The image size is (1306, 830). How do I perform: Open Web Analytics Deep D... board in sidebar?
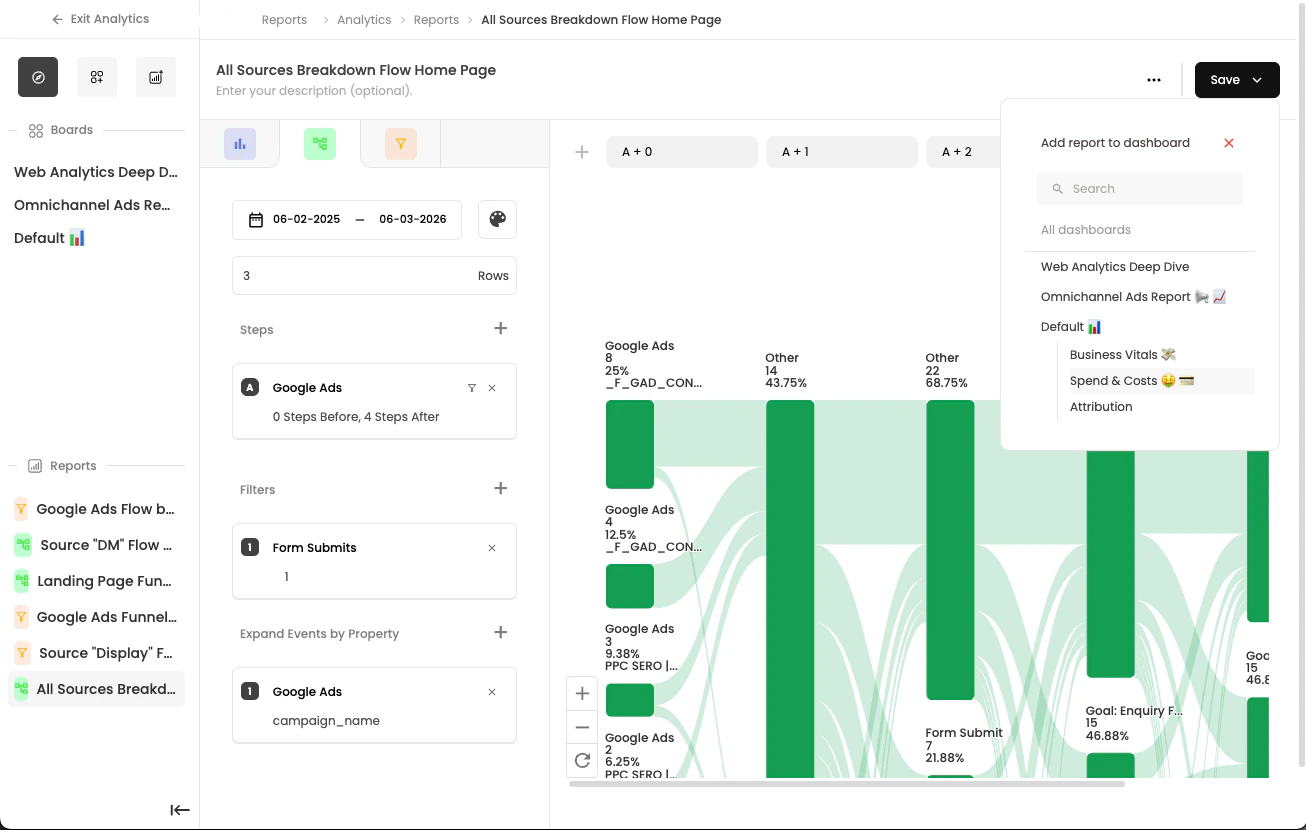click(x=96, y=172)
